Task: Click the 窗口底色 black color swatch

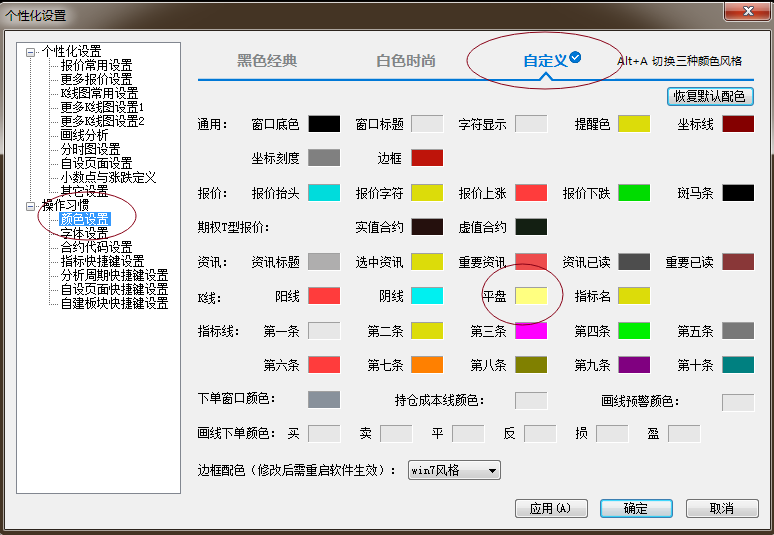Action: click(x=324, y=124)
